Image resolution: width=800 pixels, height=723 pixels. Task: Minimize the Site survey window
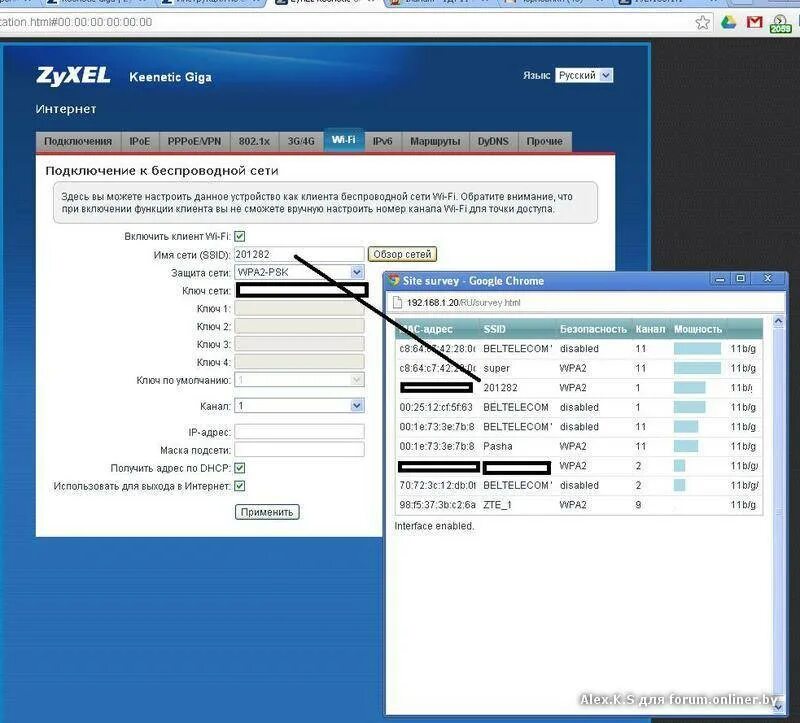coord(720,279)
